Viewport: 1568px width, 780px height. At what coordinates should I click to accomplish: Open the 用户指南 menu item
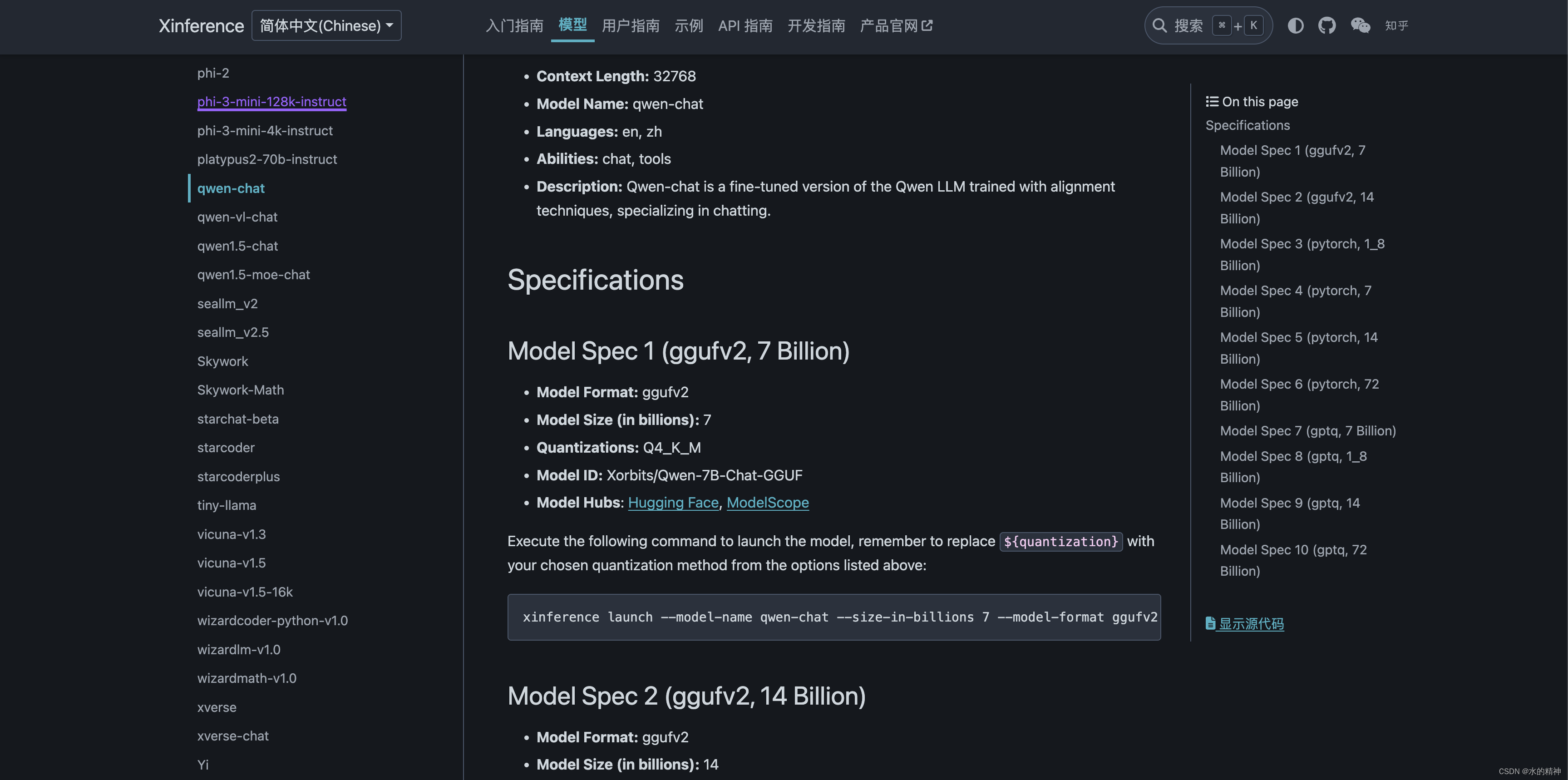click(x=631, y=25)
